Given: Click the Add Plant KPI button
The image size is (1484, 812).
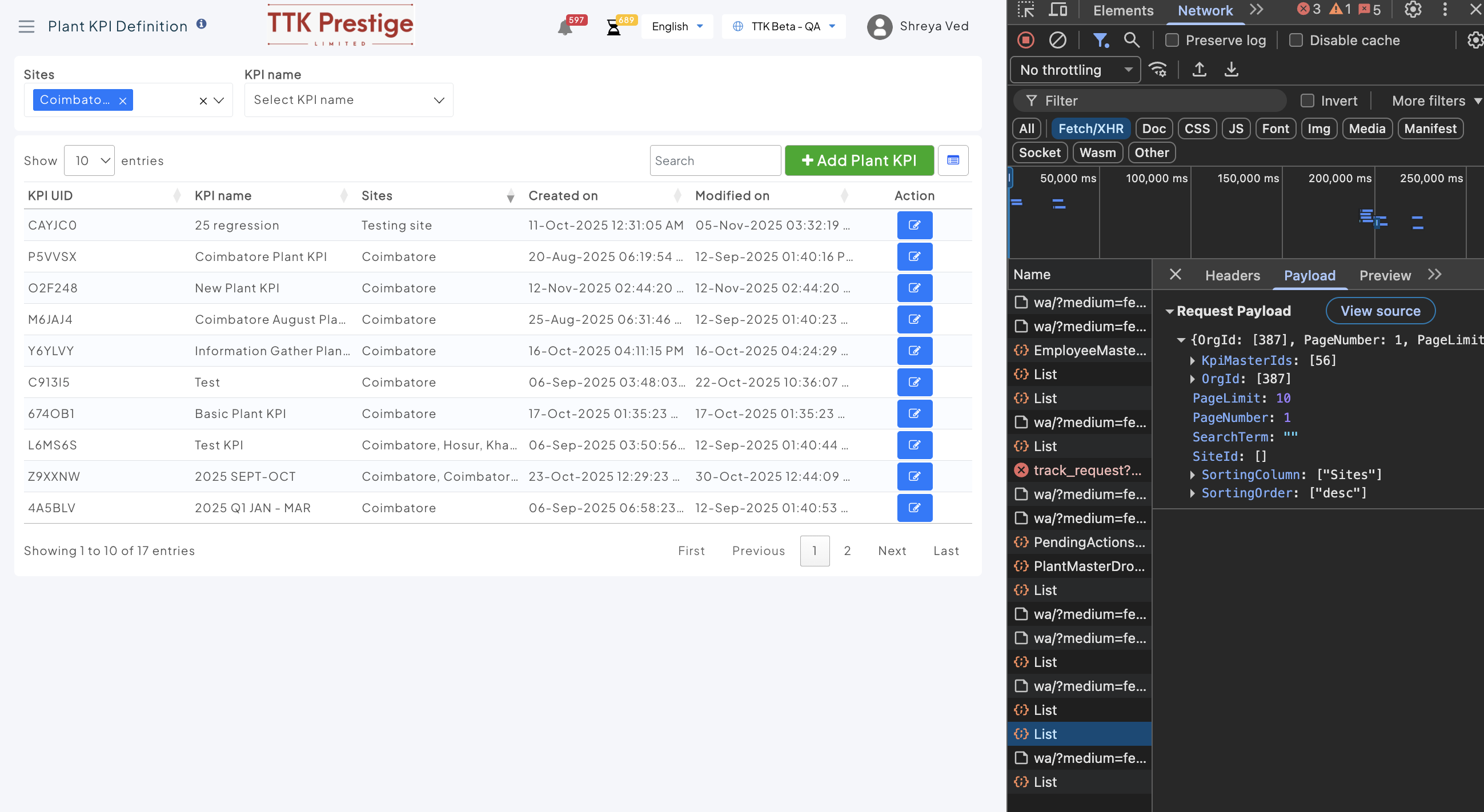Looking at the screenshot, I should 859,160.
